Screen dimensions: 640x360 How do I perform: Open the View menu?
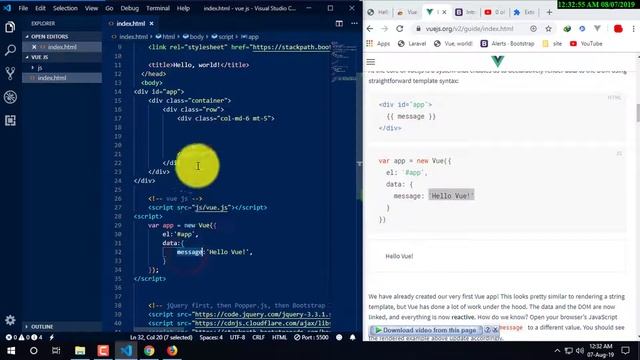[x=91, y=8]
